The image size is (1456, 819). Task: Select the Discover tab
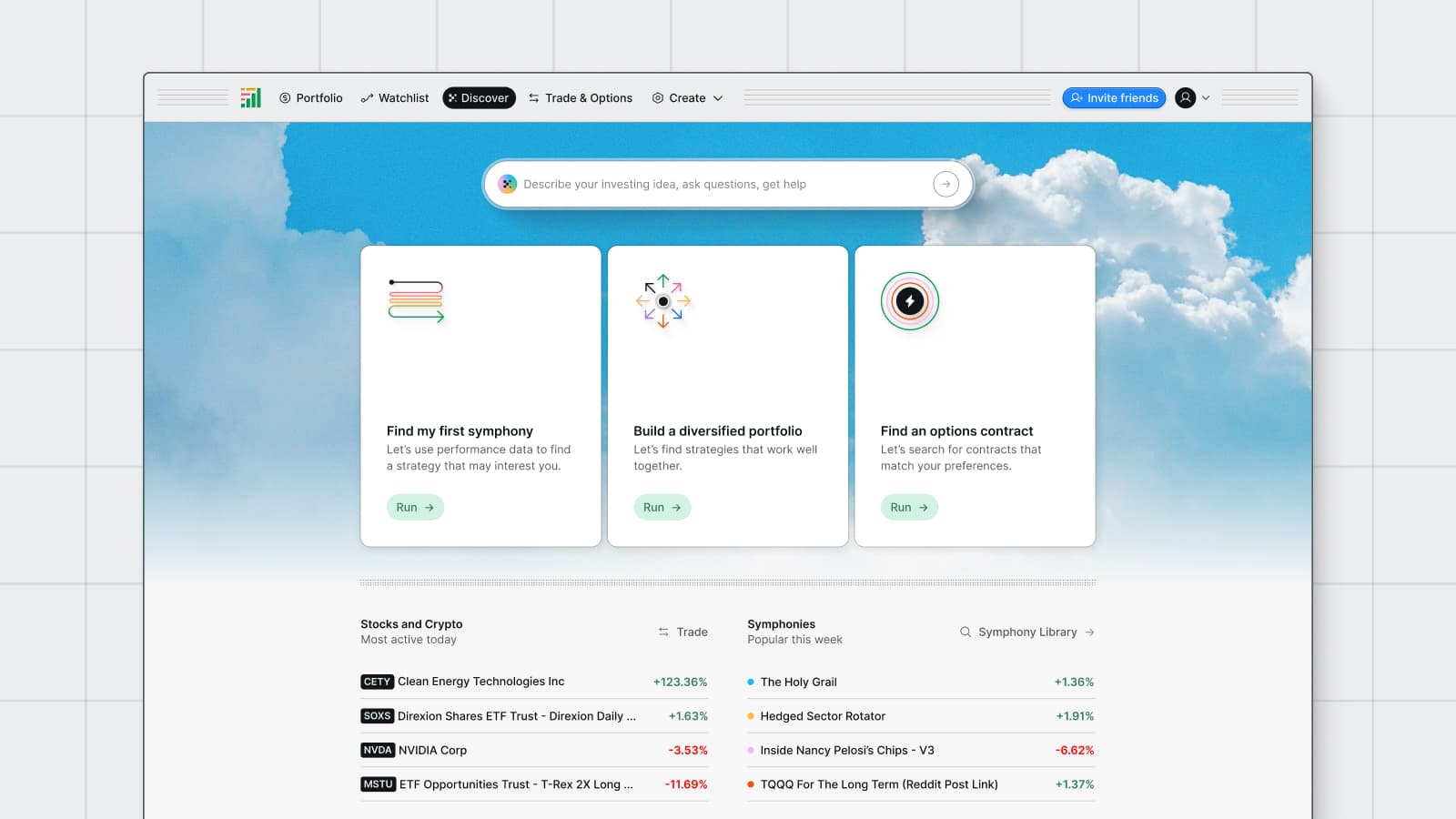pos(479,98)
